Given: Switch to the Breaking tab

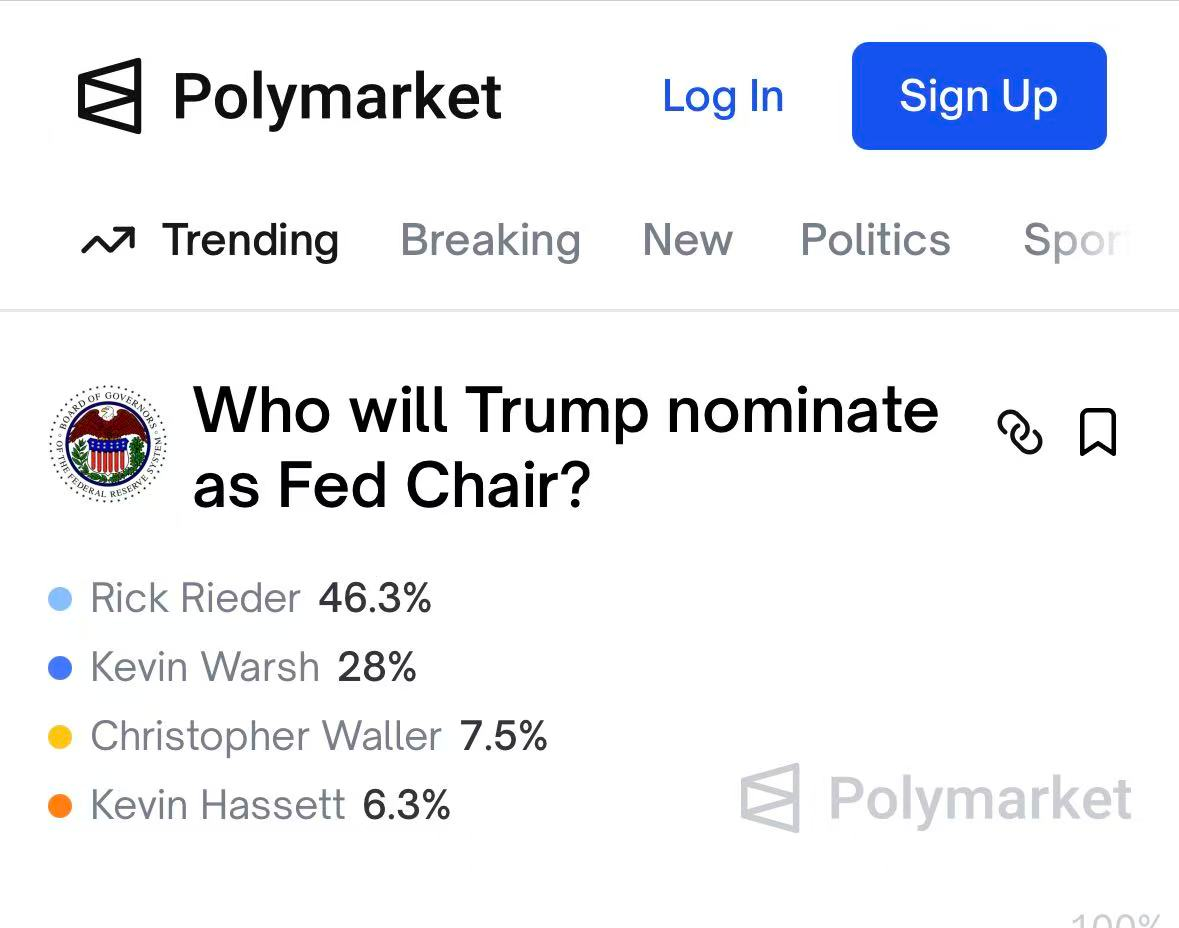Looking at the screenshot, I should (x=490, y=241).
